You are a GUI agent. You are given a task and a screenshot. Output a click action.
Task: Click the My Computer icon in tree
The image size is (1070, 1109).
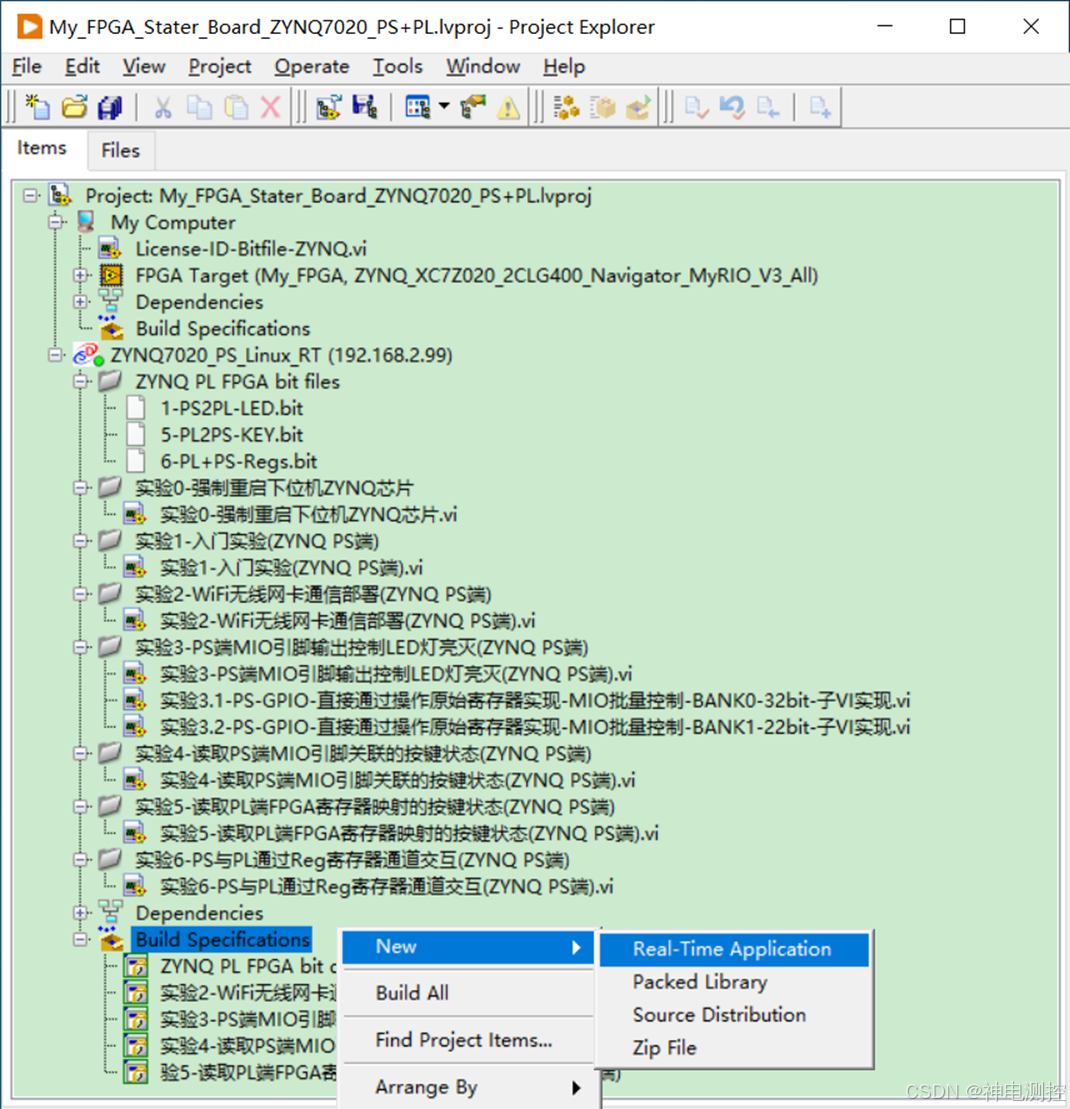tap(86, 222)
